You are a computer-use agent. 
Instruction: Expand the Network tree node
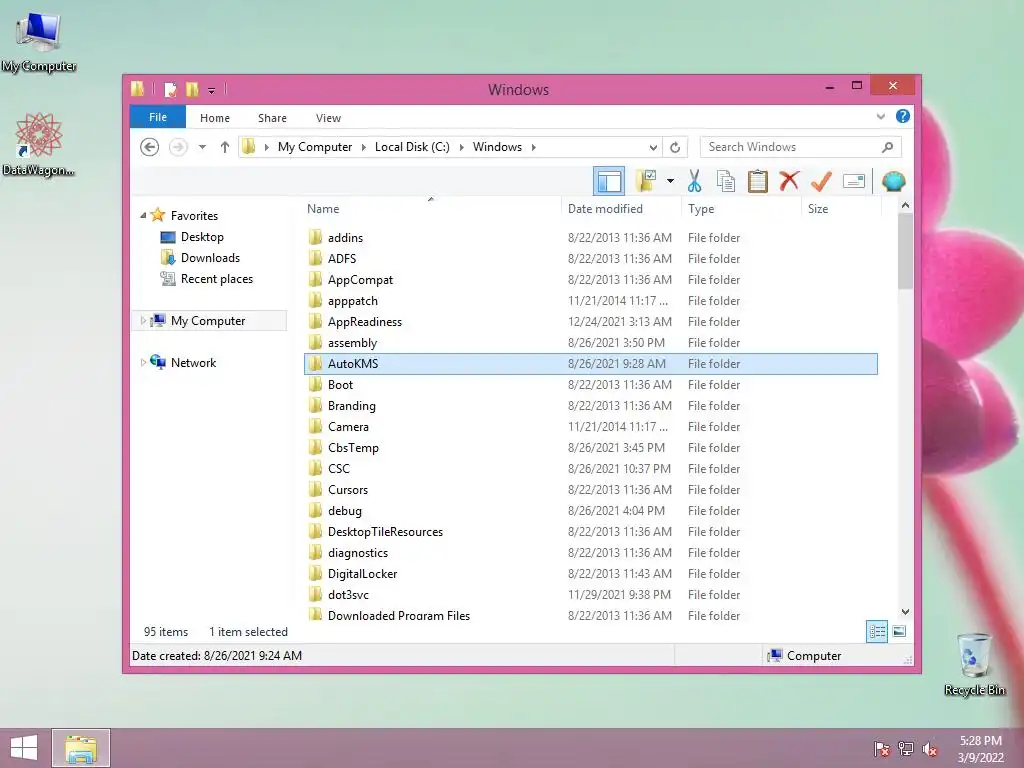click(x=143, y=362)
